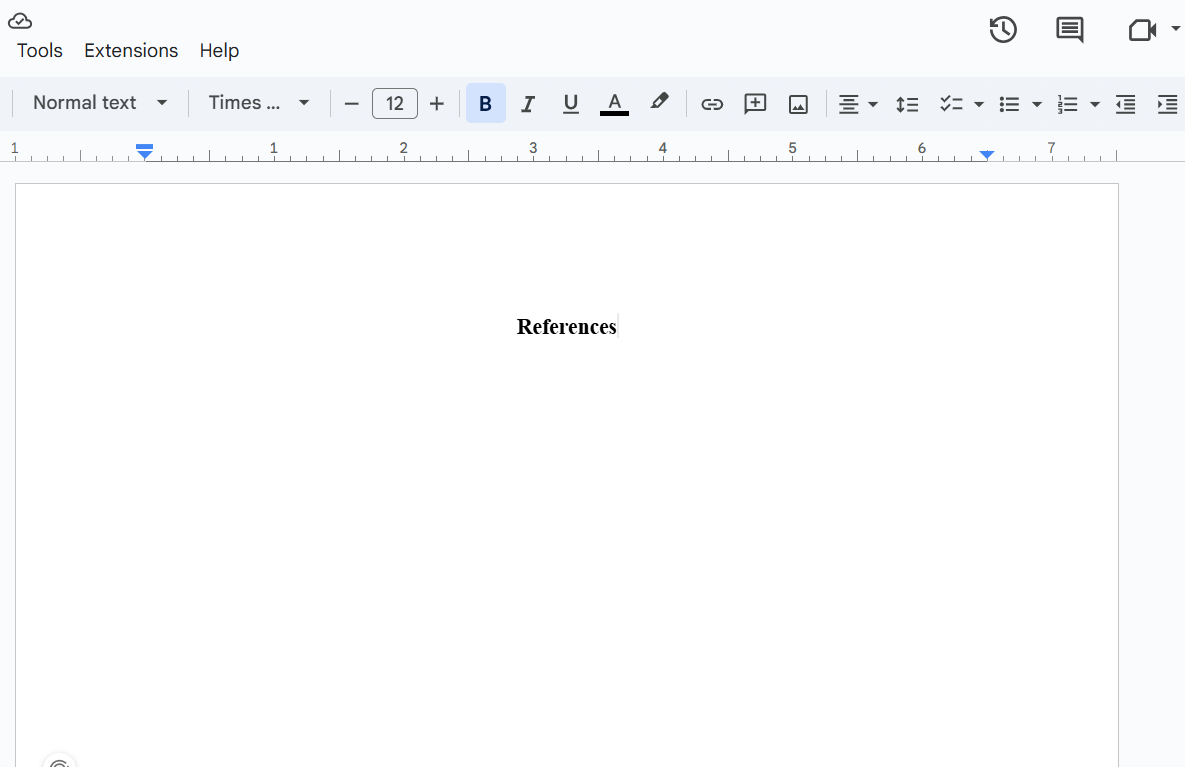Image resolution: width=1185 pixels, height=767 pixels.
Task: Insert a link
Action: tap(712, 103)
